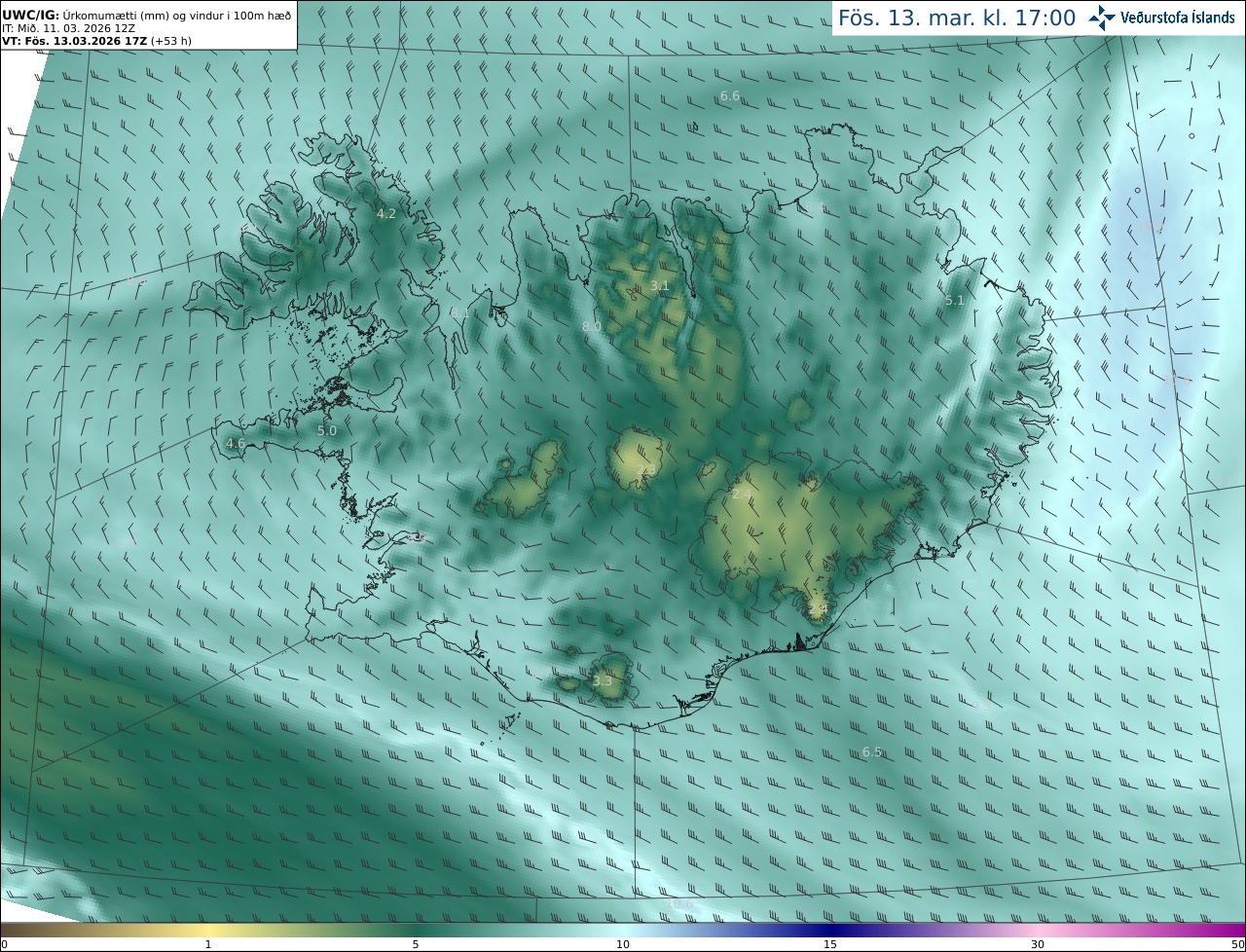Click the '30' tick label on color scale
Image resolution: width=1246 pixels, height=952 pixels.
click(1038, 945)
